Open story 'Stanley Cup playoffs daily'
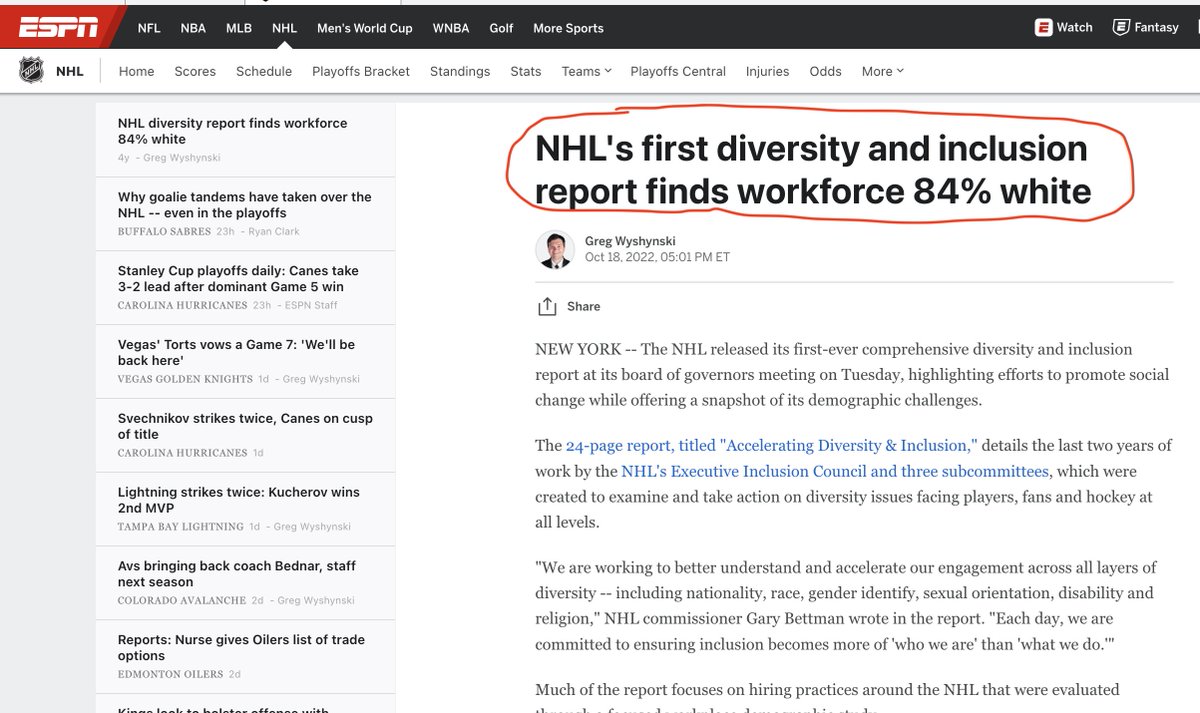This screenshot has width=1200, height=713. (x=238, y=279)
